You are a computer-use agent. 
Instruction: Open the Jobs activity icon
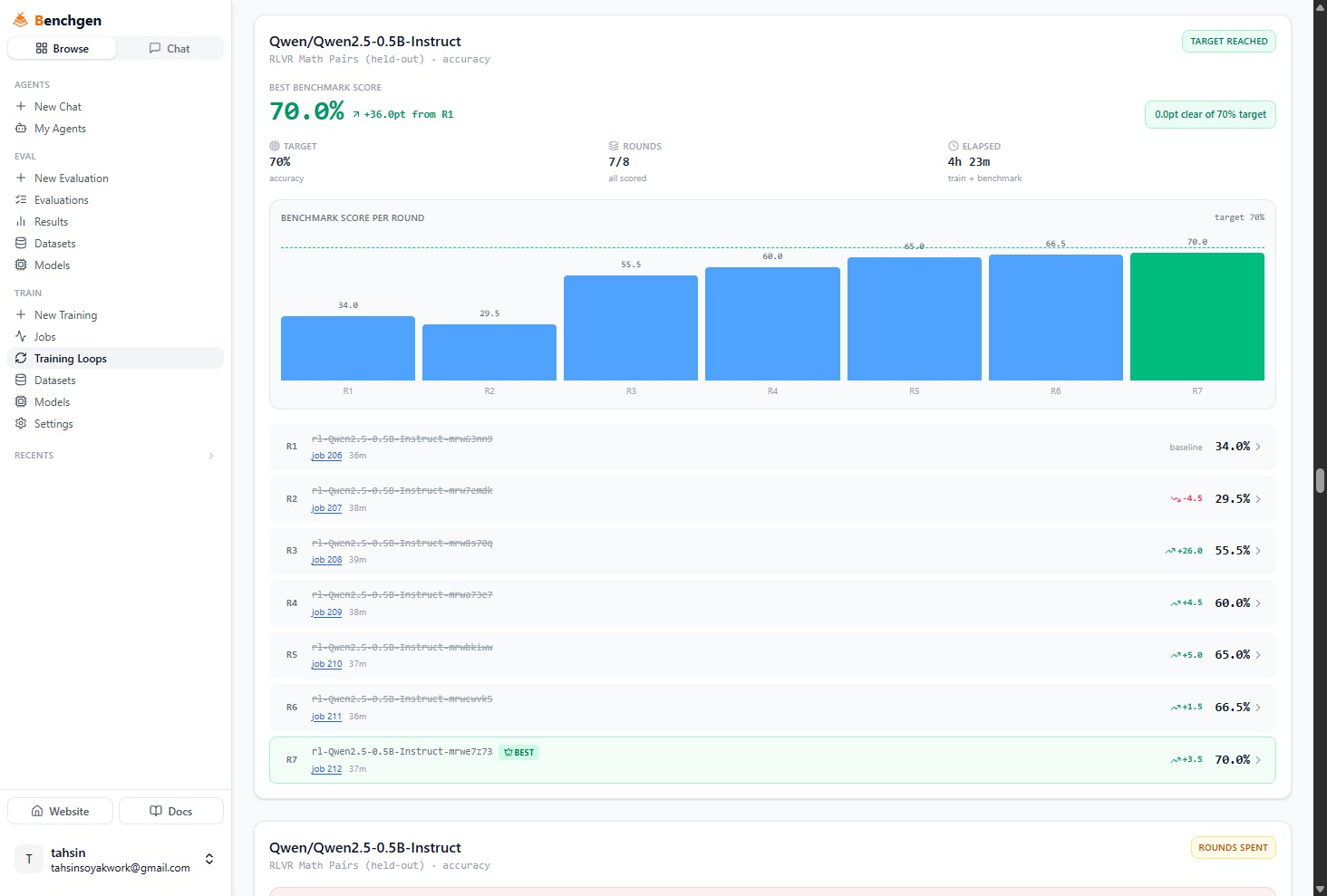pyautogui.click(x=21, y=337)
